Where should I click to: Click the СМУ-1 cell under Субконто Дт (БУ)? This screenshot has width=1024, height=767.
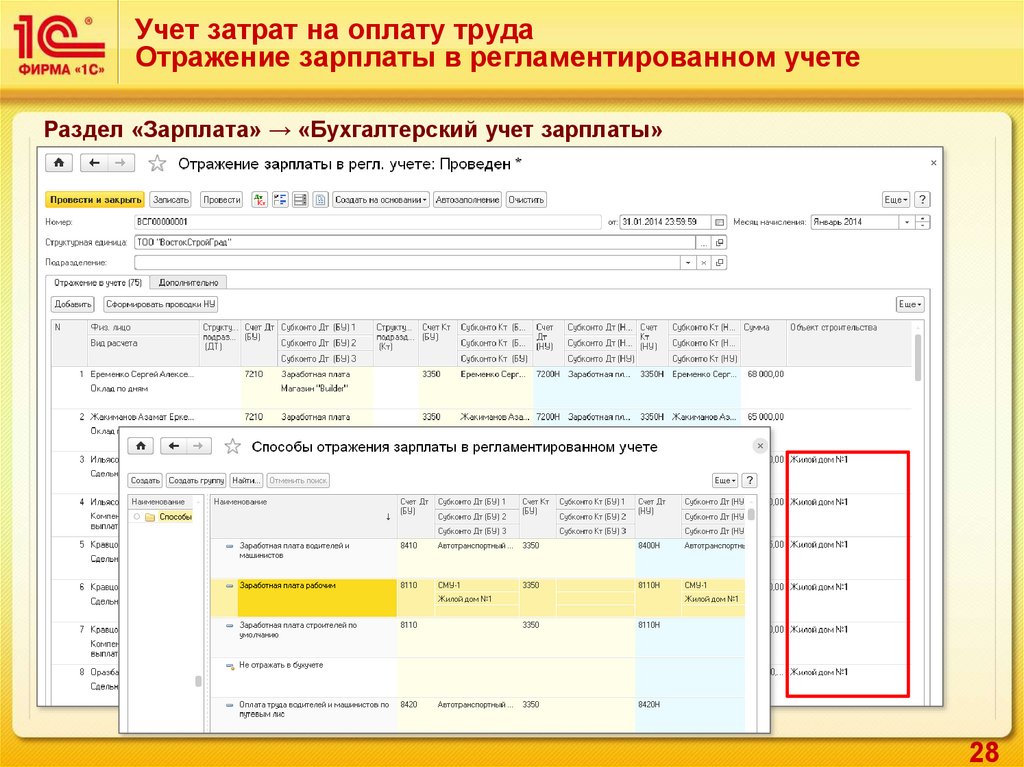coord(476,585)
